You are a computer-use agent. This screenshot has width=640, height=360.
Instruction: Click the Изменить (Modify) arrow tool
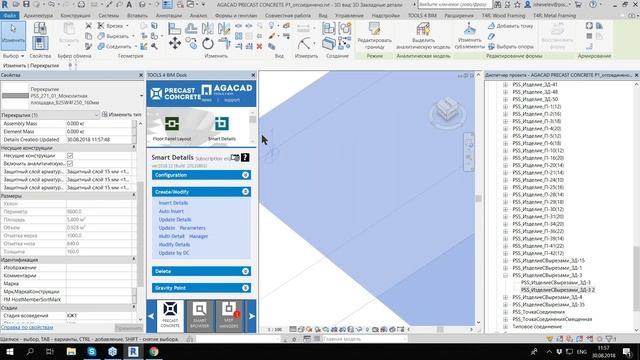click(x=13, y=36)
